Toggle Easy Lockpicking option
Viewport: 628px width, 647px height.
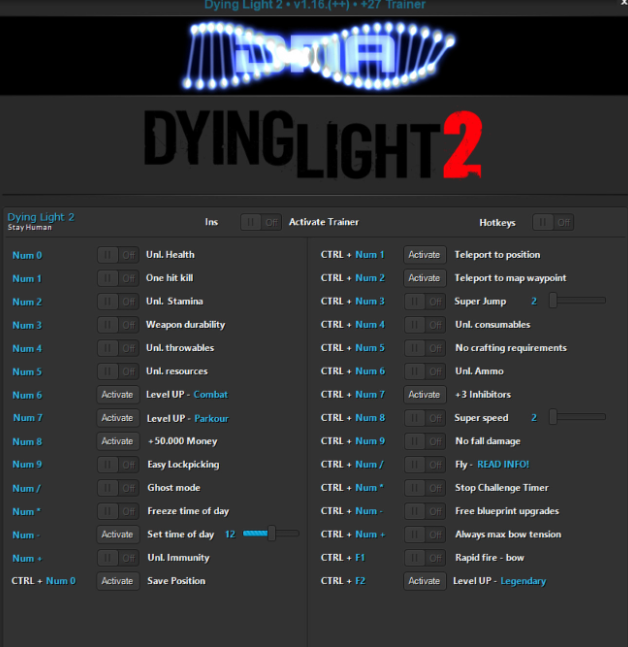[118, 465]
